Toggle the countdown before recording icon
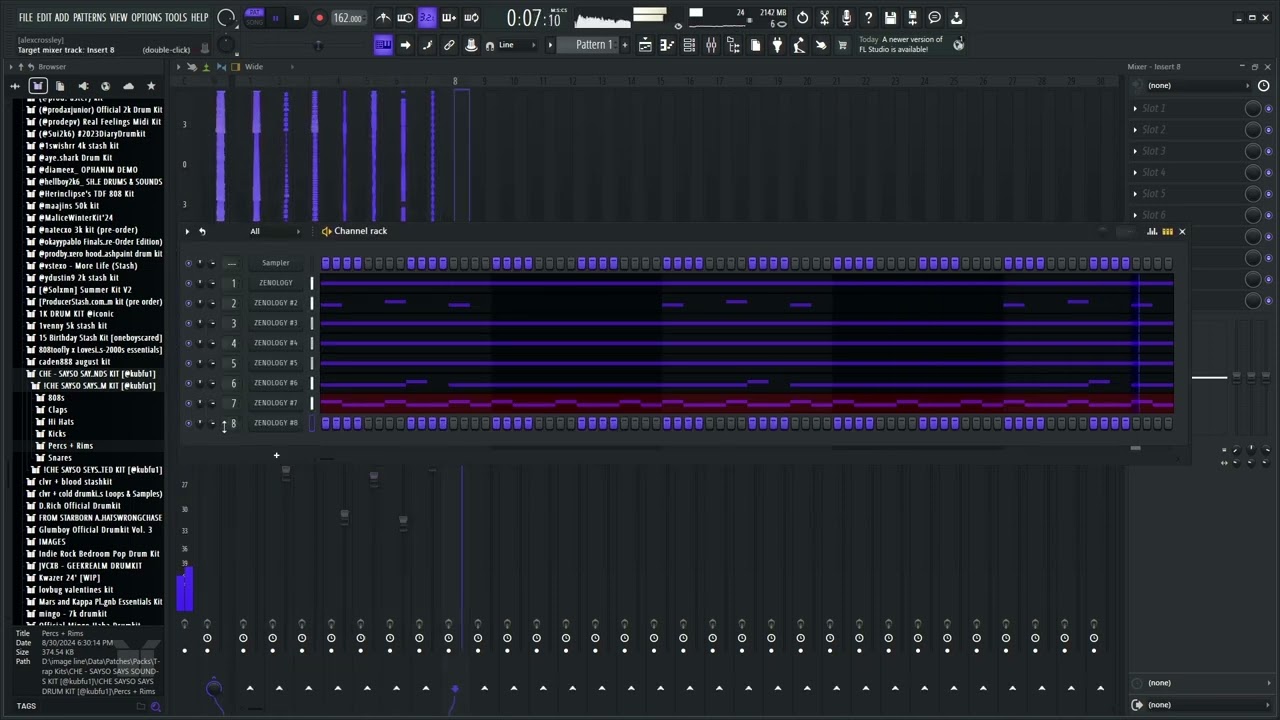1280x720 pixels. [x=427, y=17]
